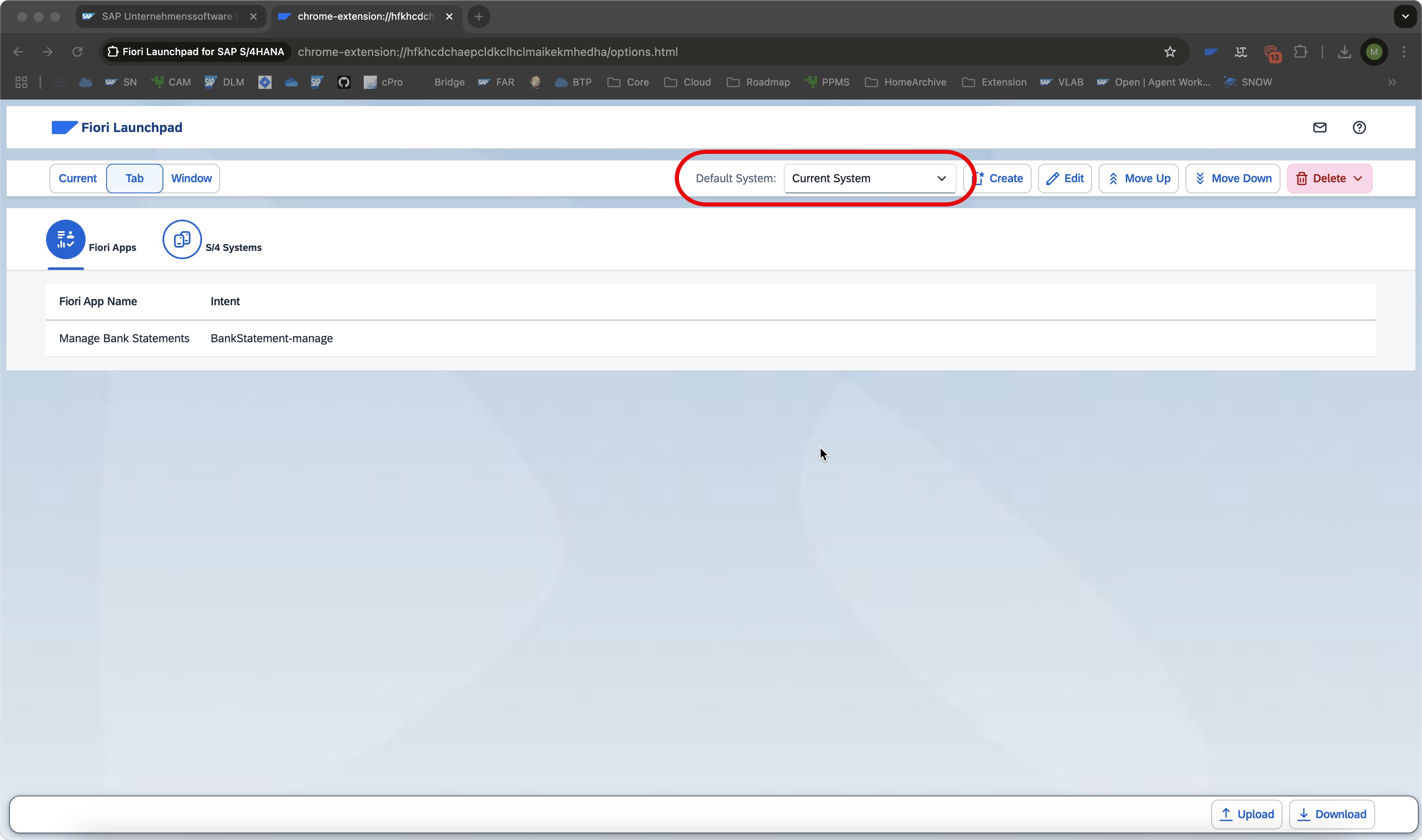Select the S/4 Systems round icon
The height and width of the screenshot is (840, 1422).
pyautogui.click(x=182, y=239)
